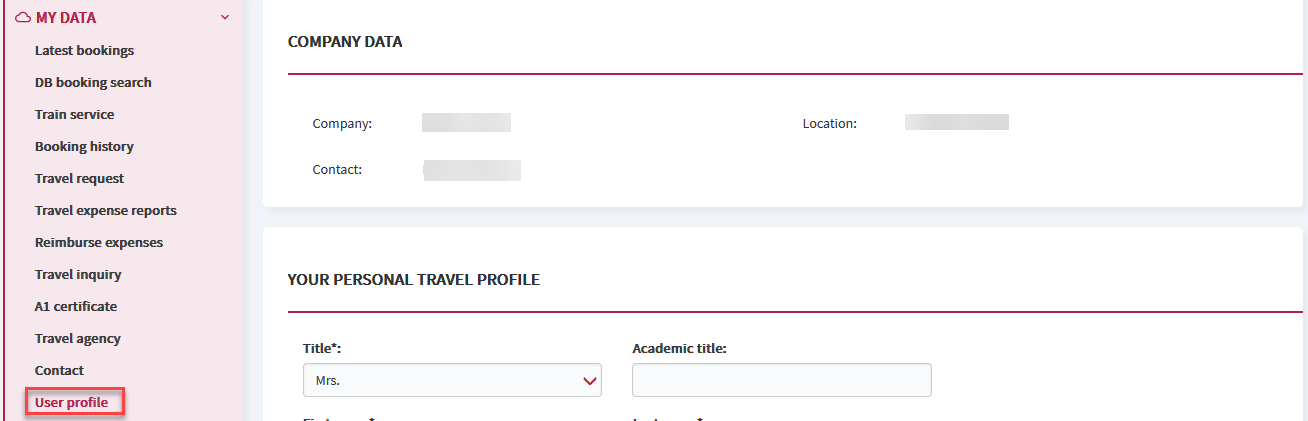Click the blurred Company name value
The height and width of the screenshot is (421, 1308).
(x=466, y=123)
